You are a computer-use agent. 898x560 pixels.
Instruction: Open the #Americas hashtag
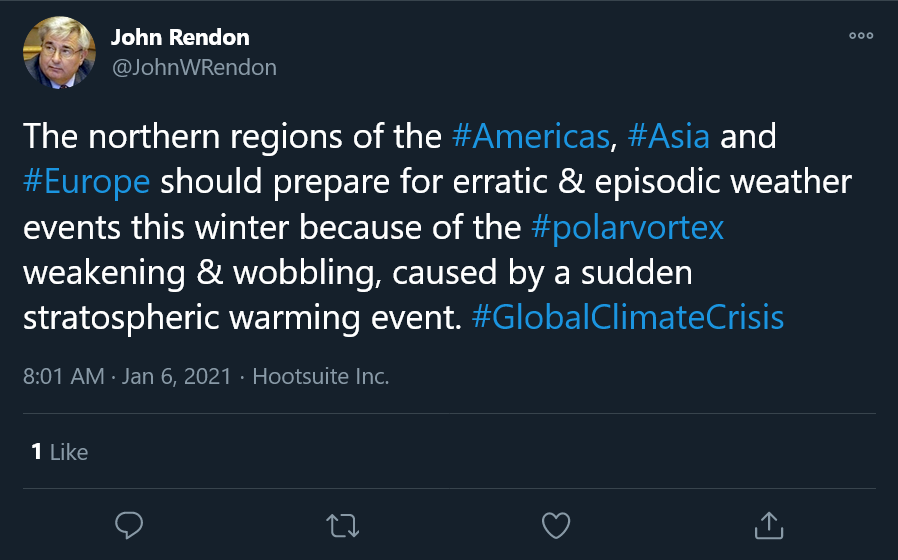coord(530,135)
